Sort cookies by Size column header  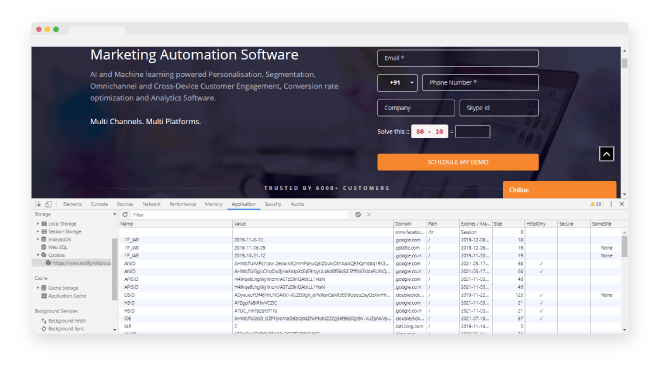508,224
